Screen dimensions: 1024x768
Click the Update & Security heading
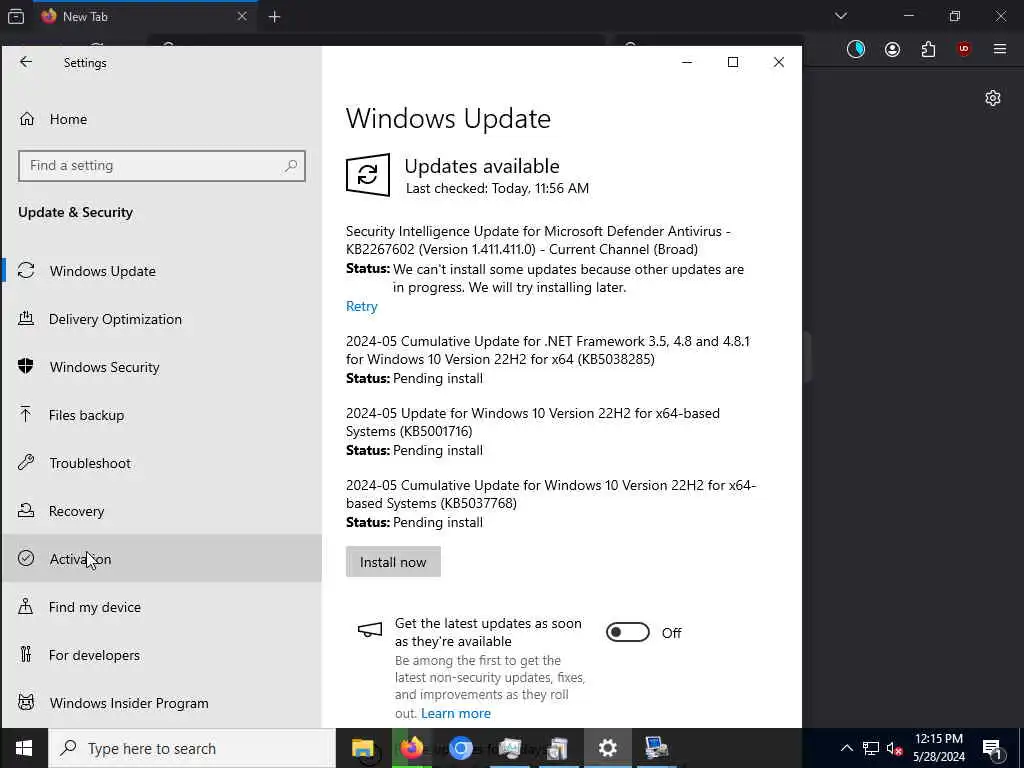click(x=75, y=212)
